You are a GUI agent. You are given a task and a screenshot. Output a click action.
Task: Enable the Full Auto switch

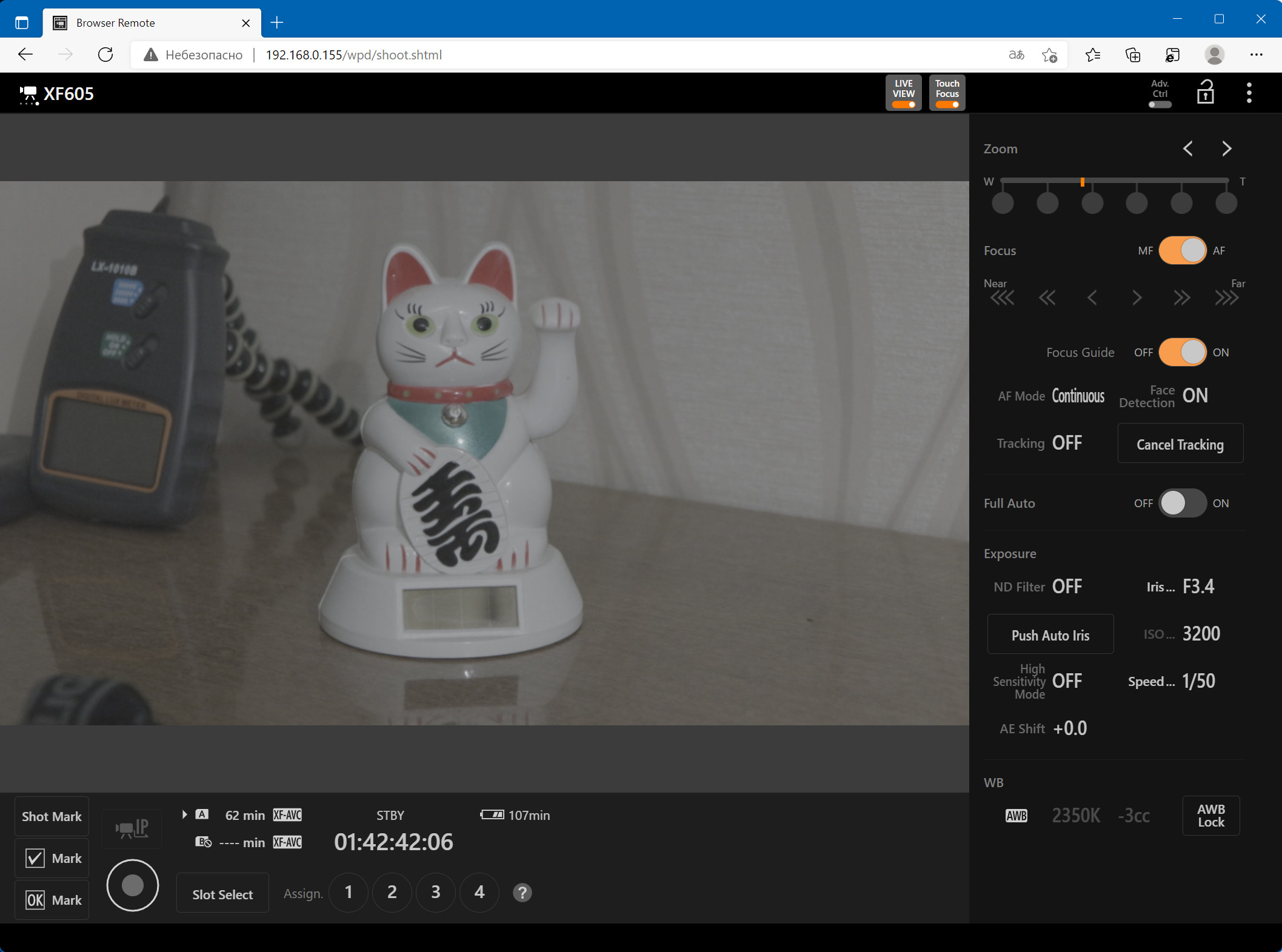click(x=1182, y=503)
